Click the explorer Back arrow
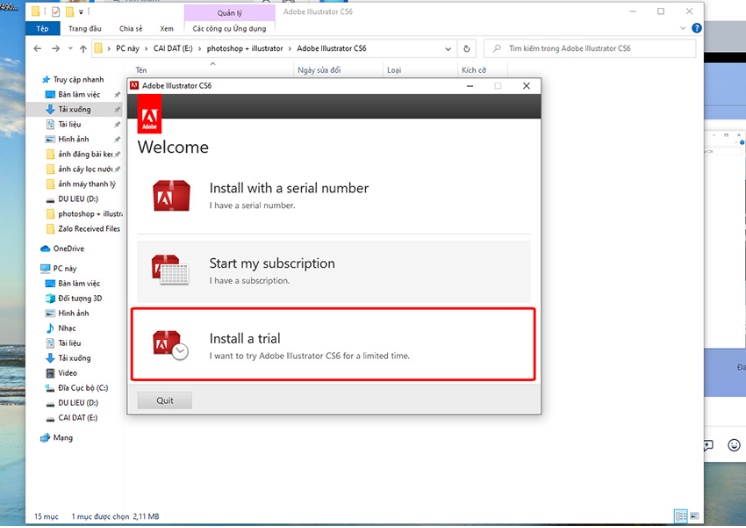Viewport: 746px width, 528px height. click(x=38, y=48)
